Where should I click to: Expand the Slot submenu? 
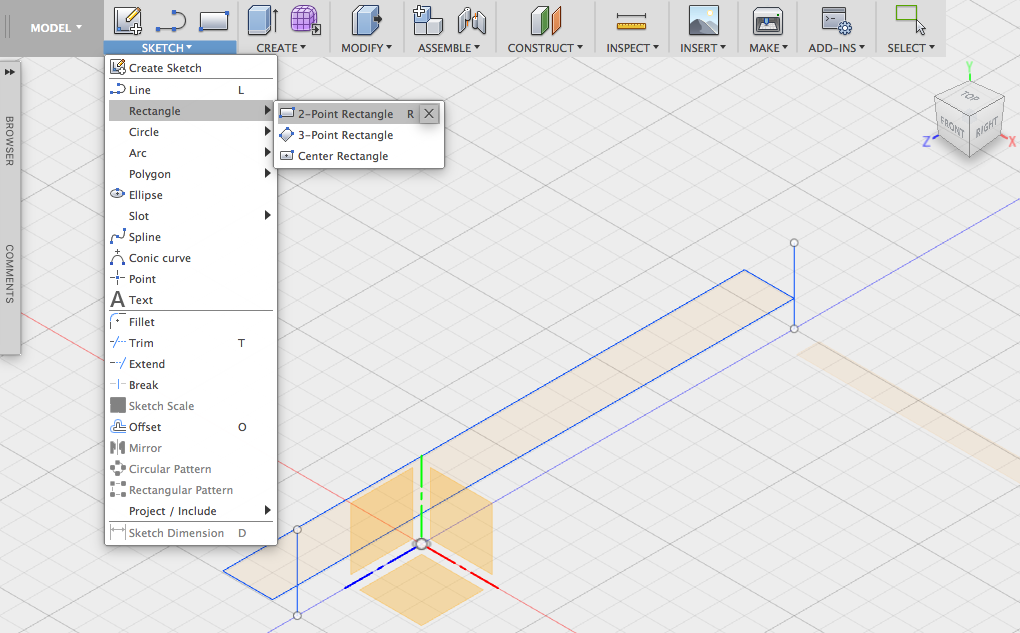pyautogui.click(x=191, y=215)
